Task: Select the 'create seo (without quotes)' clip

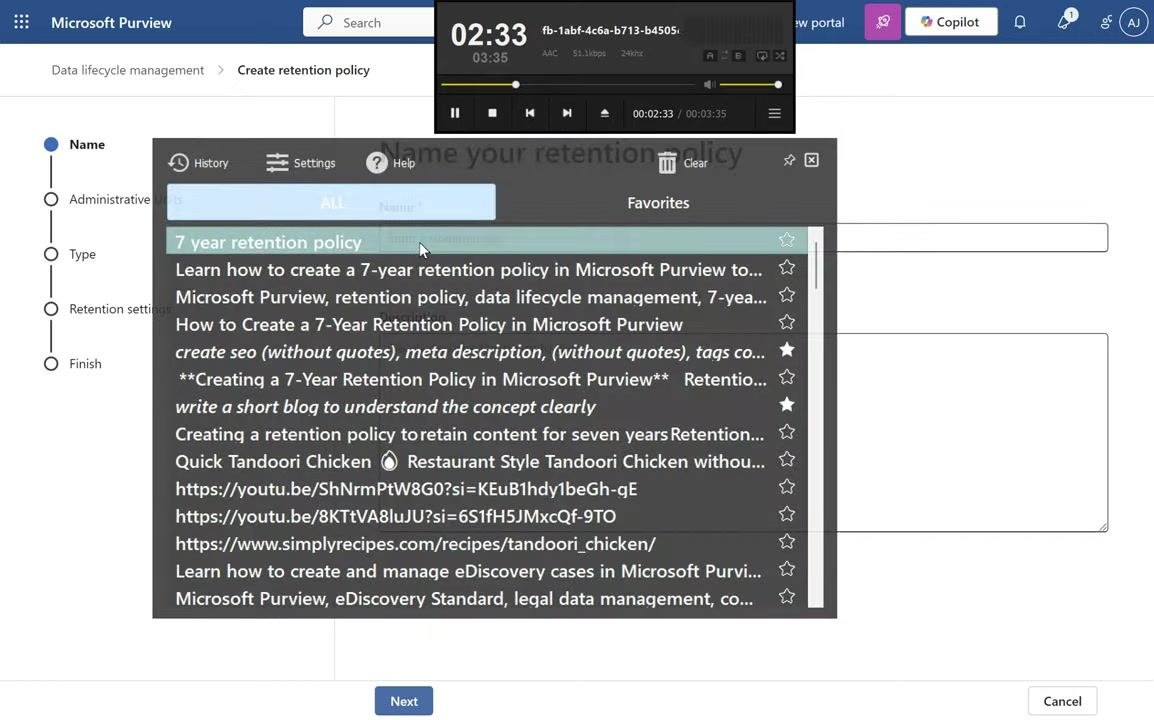Action: pyautogui.click(x=471, y=351)
